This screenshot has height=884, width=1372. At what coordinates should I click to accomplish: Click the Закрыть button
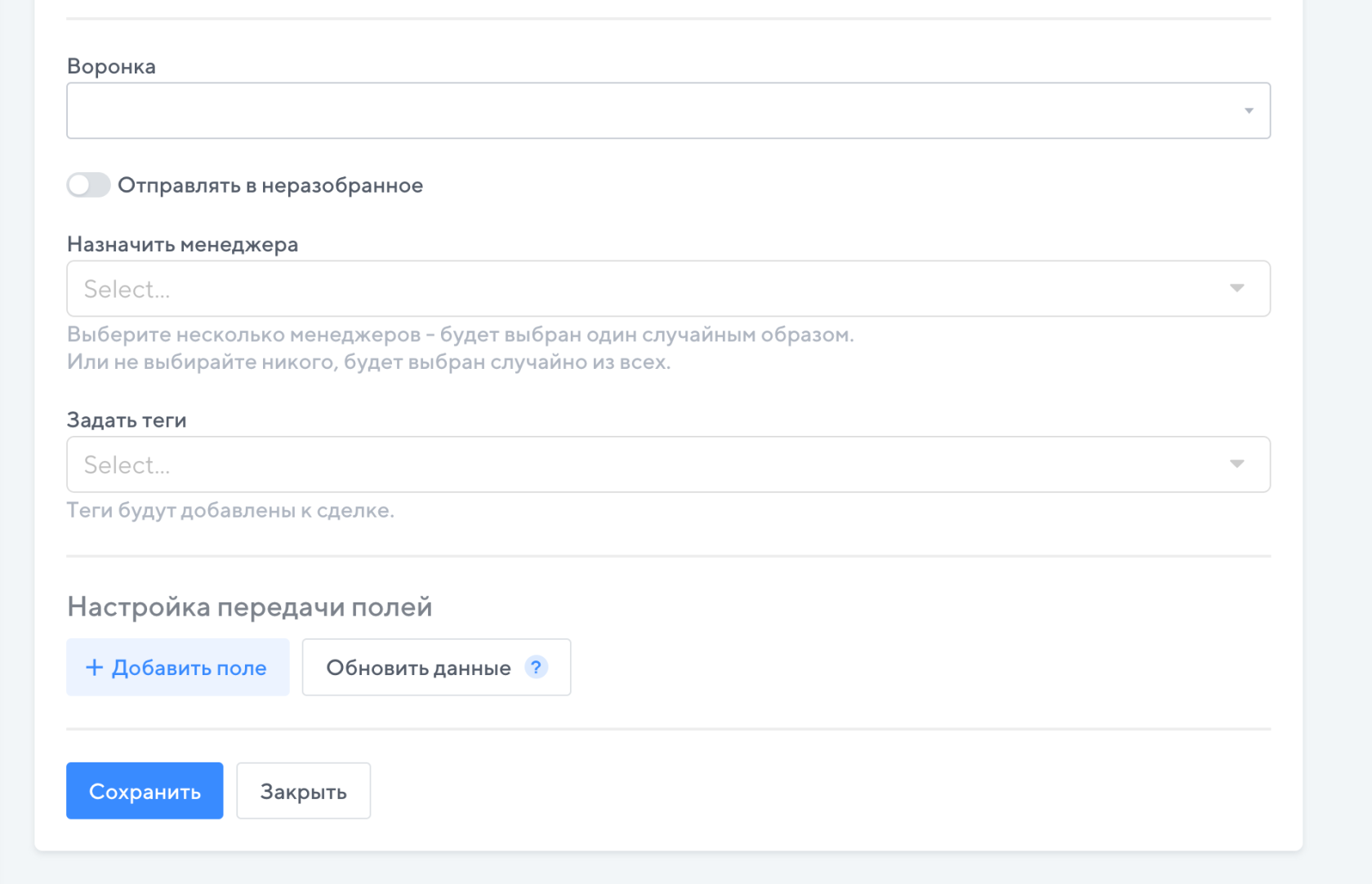tap(303, 791)
